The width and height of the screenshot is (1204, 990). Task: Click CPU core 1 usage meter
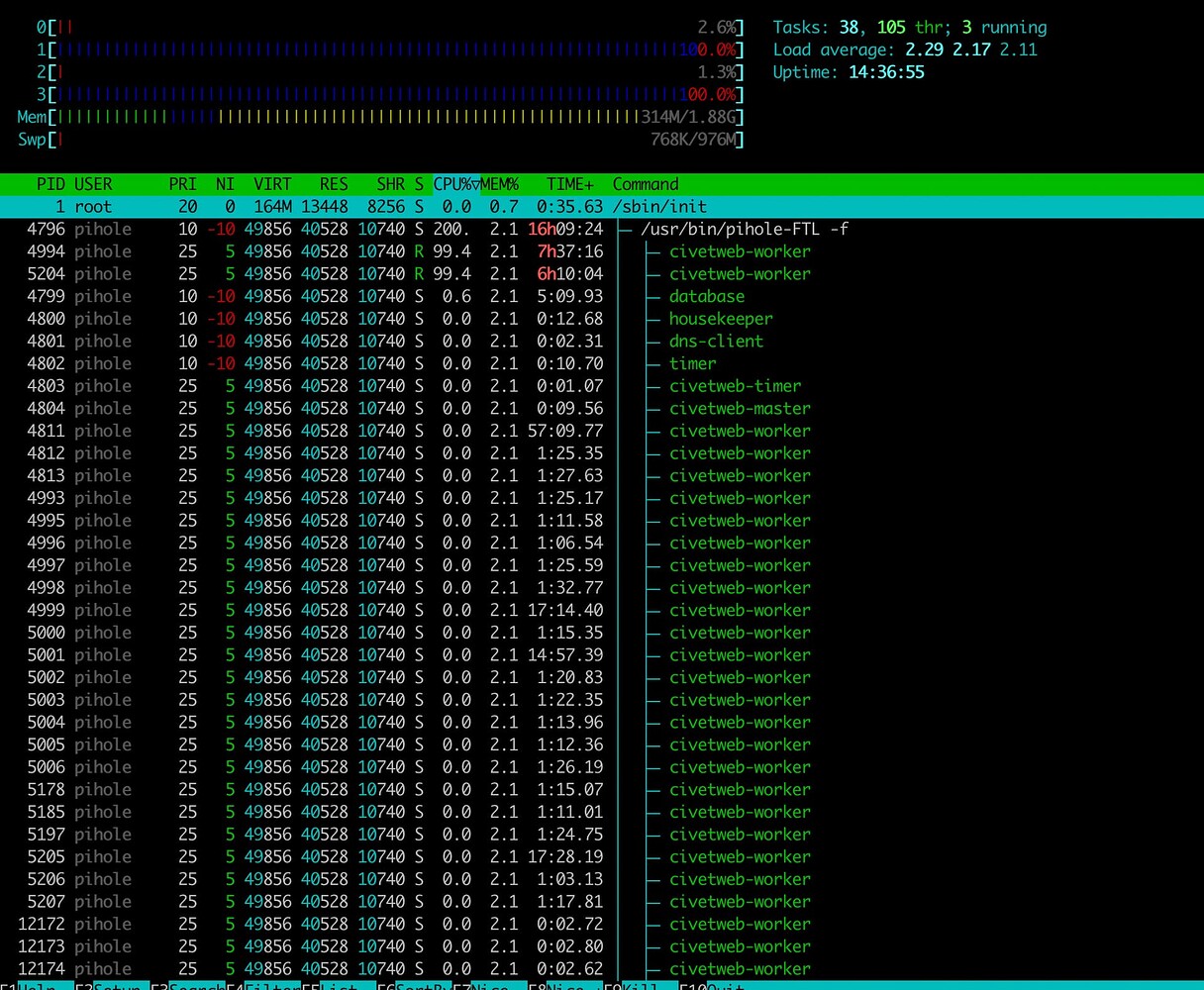point(396,49)
